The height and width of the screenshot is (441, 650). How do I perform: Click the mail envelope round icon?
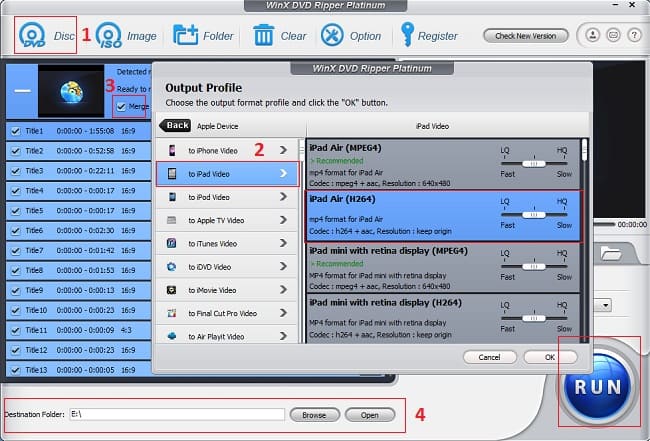(613, 36)
